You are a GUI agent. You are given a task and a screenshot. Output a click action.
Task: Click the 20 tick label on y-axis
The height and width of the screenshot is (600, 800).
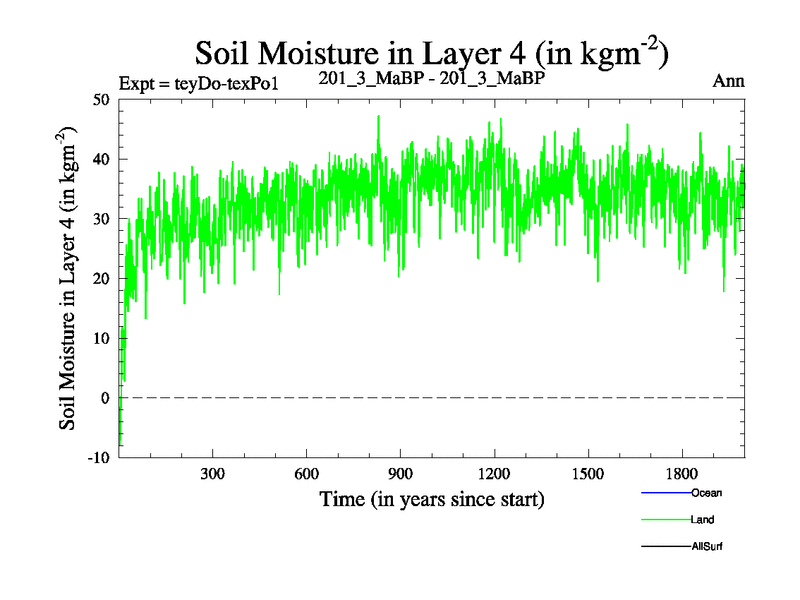(x=100, y=279)
